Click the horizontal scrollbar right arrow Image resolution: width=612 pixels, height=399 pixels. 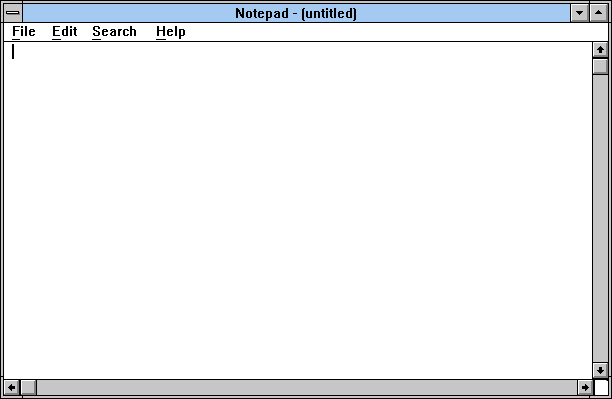(x=585, y=387)
